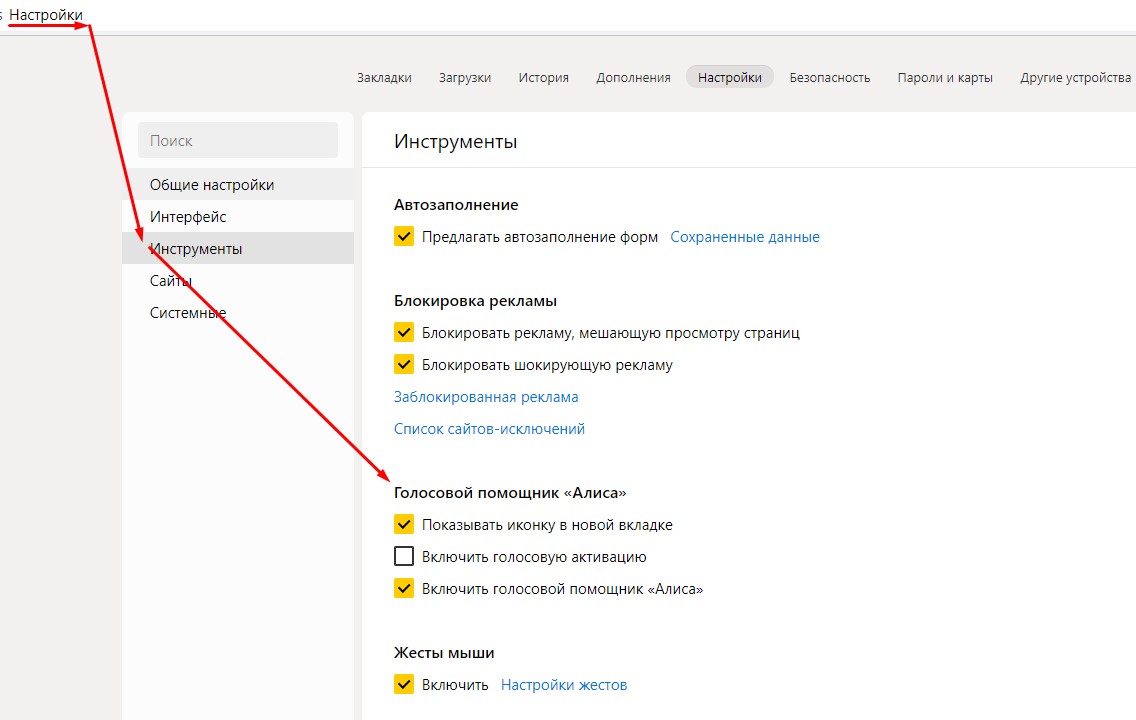This screenshot has height=720, width=1136.
Task: Open Список сайтов-исключений link
Action: 489,429
